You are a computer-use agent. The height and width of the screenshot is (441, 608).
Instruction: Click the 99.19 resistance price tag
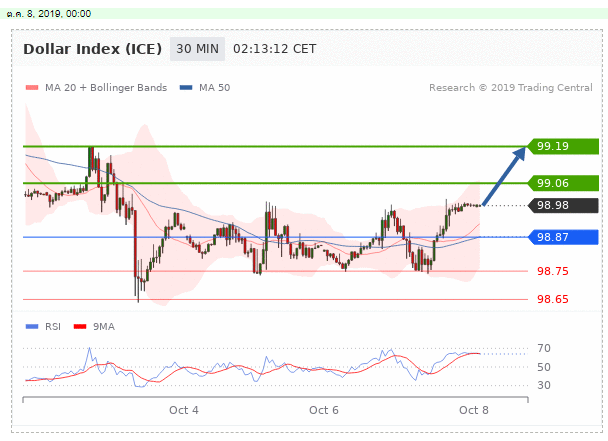pos(563,147)
